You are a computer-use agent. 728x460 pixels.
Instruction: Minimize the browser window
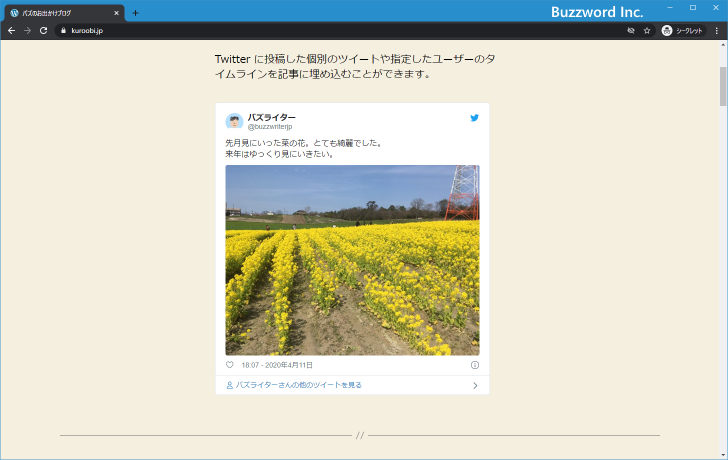tap(670, 8)
